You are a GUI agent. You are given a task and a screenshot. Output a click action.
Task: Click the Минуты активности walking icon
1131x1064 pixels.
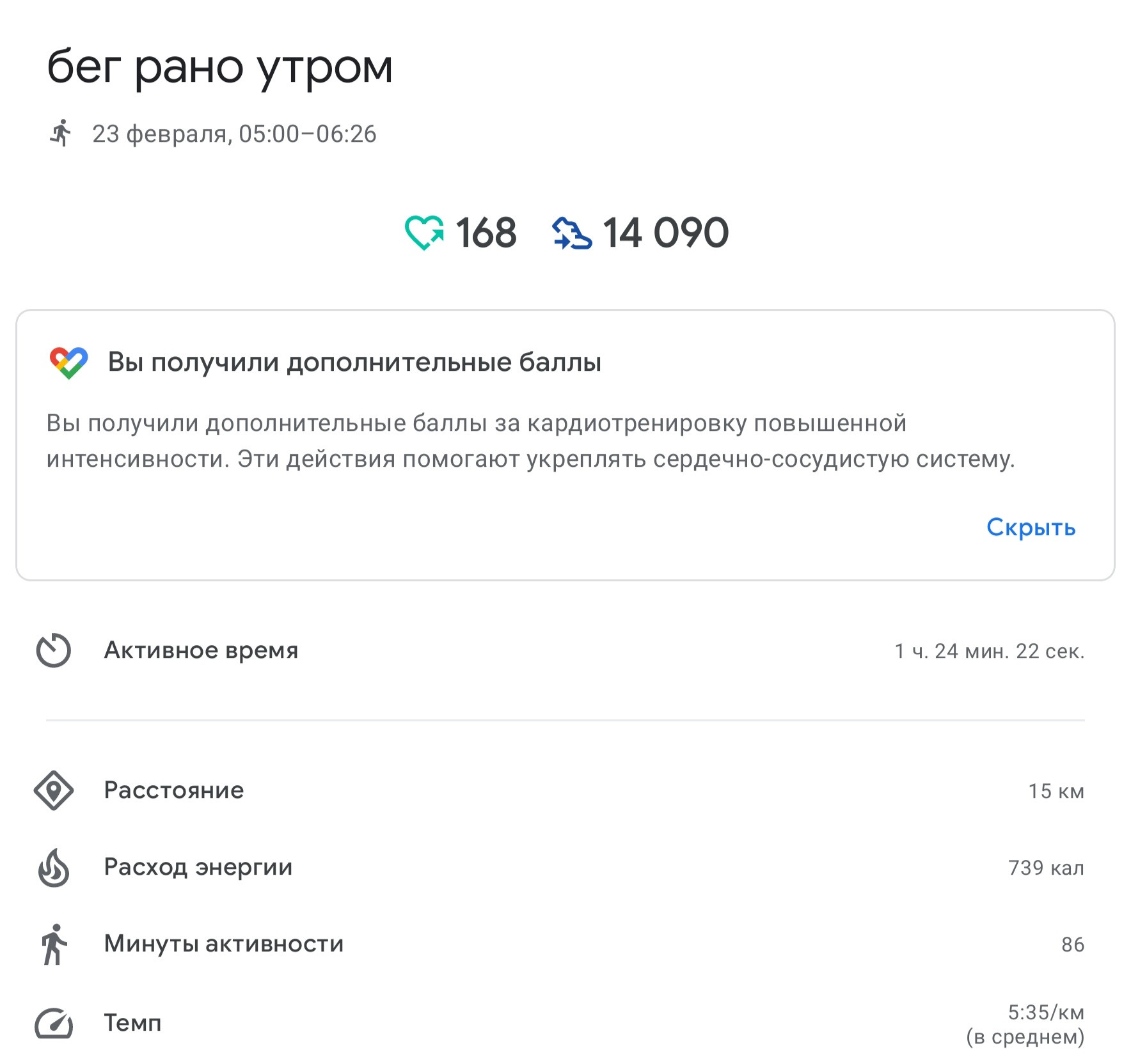[54, 944]
